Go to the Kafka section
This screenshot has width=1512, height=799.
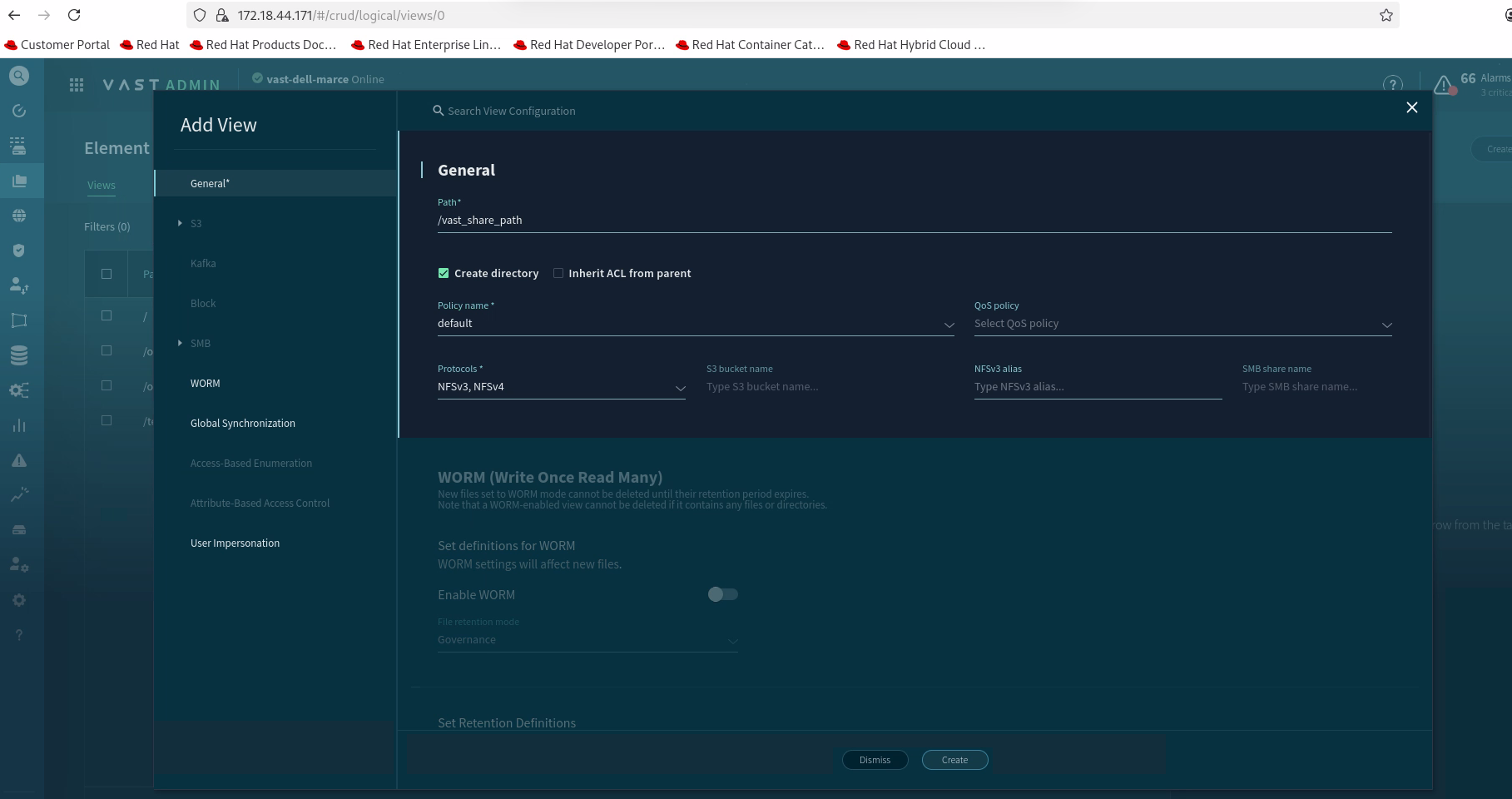coord(203,263)
